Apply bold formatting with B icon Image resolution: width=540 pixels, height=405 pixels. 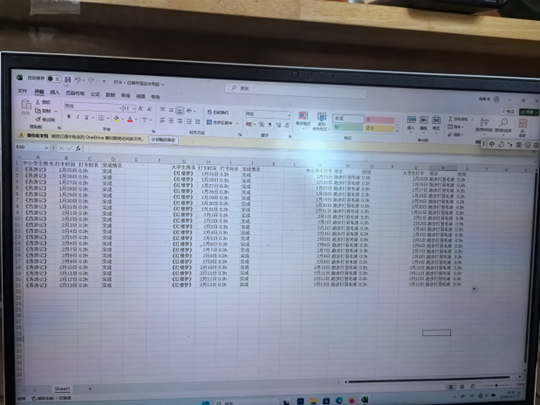[69, 117]
